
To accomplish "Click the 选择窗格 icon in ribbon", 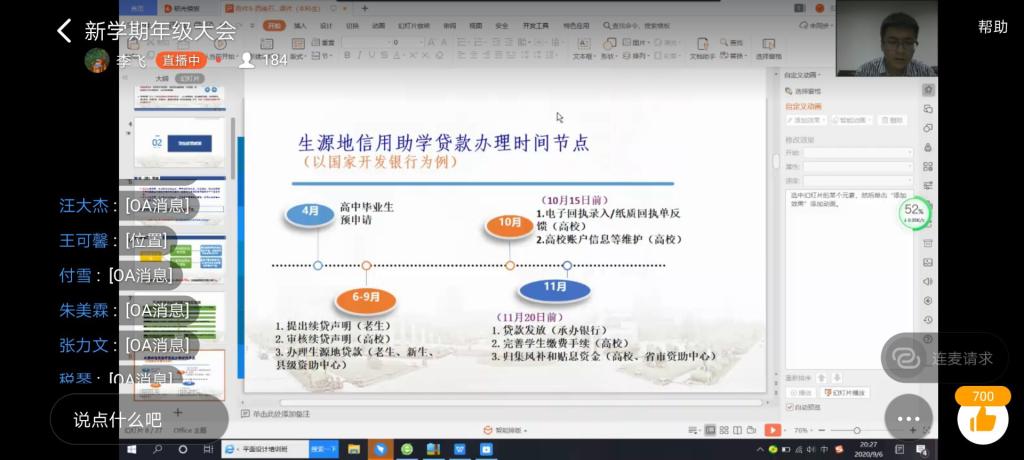I will (768, 50).
